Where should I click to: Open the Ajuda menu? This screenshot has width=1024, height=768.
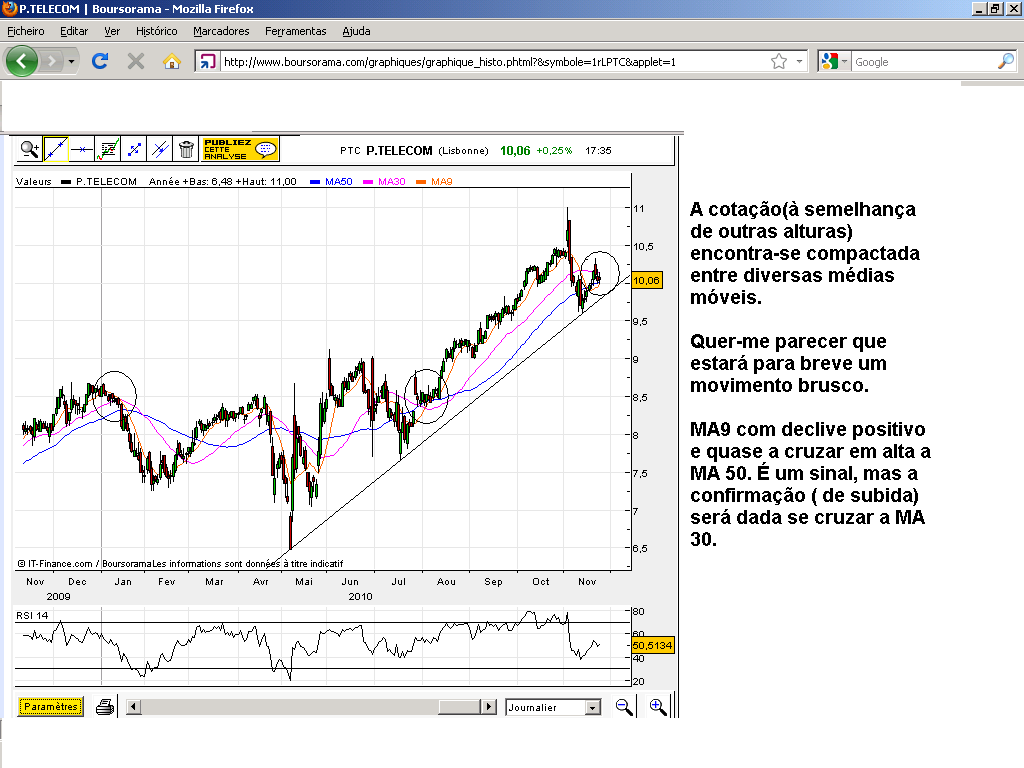(357, 31)
